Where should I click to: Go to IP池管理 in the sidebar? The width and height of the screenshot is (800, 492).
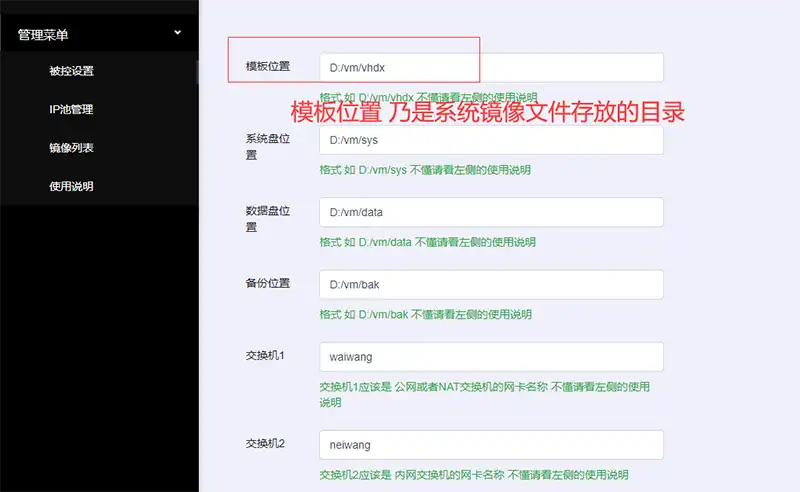[x=71, y=110]
